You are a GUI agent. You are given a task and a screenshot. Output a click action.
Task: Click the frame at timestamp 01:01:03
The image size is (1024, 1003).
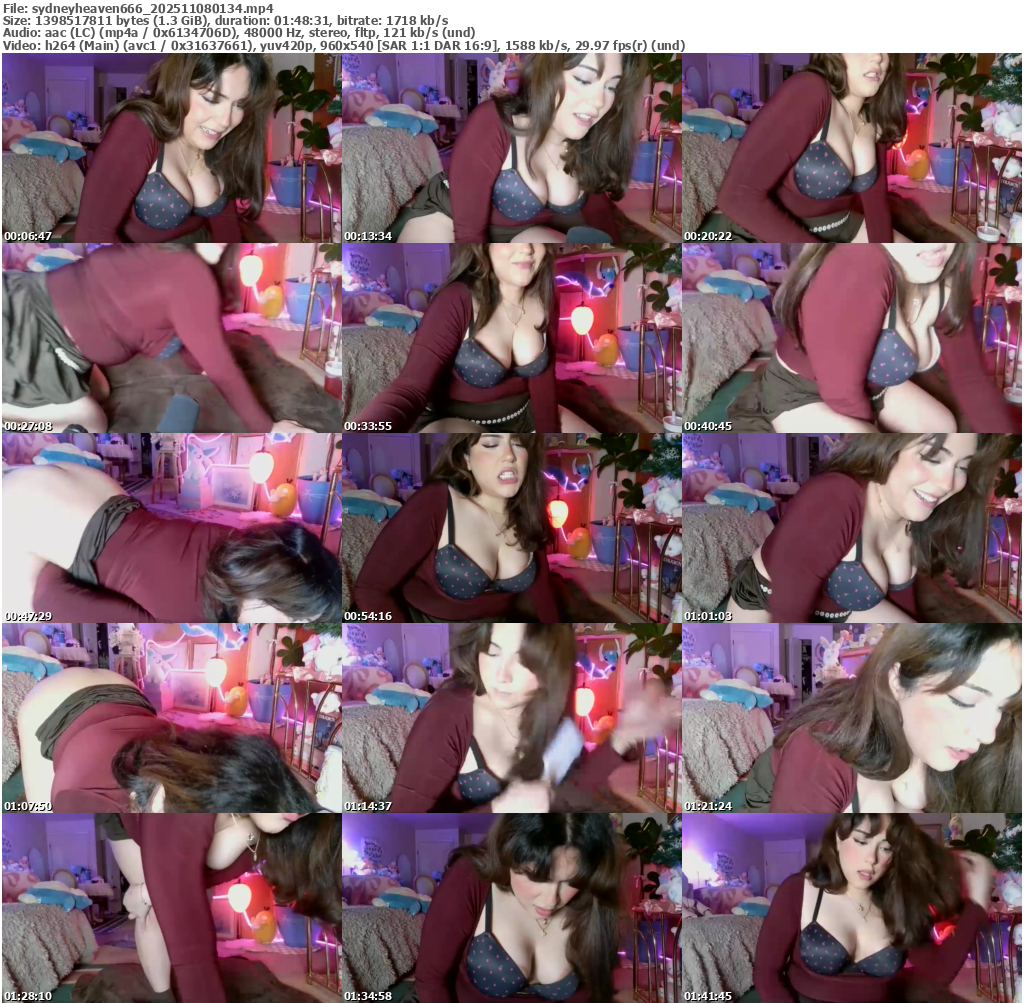pyautogui.click(x=851, y=528)
